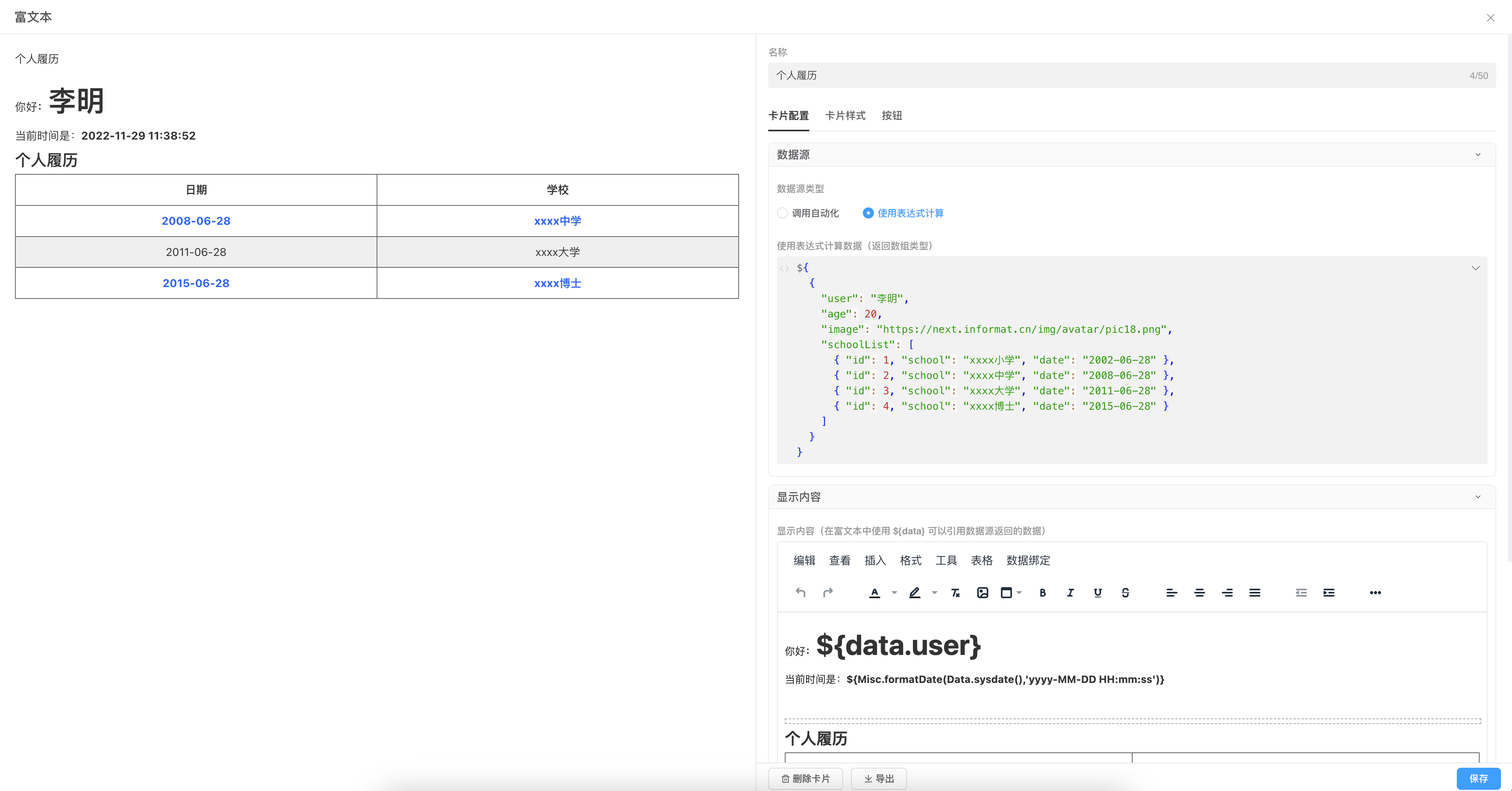
Task: Apply strikethrough formatting icon
Action: click(1125, 593)
